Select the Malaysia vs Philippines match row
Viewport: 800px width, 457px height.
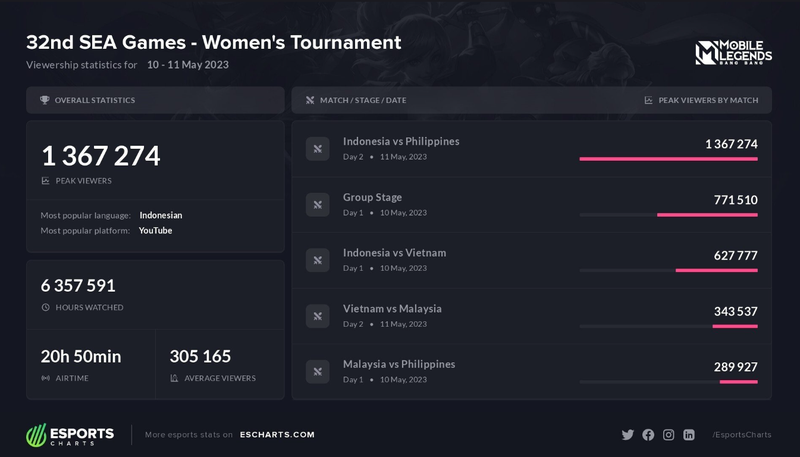(x=531, y=371)
